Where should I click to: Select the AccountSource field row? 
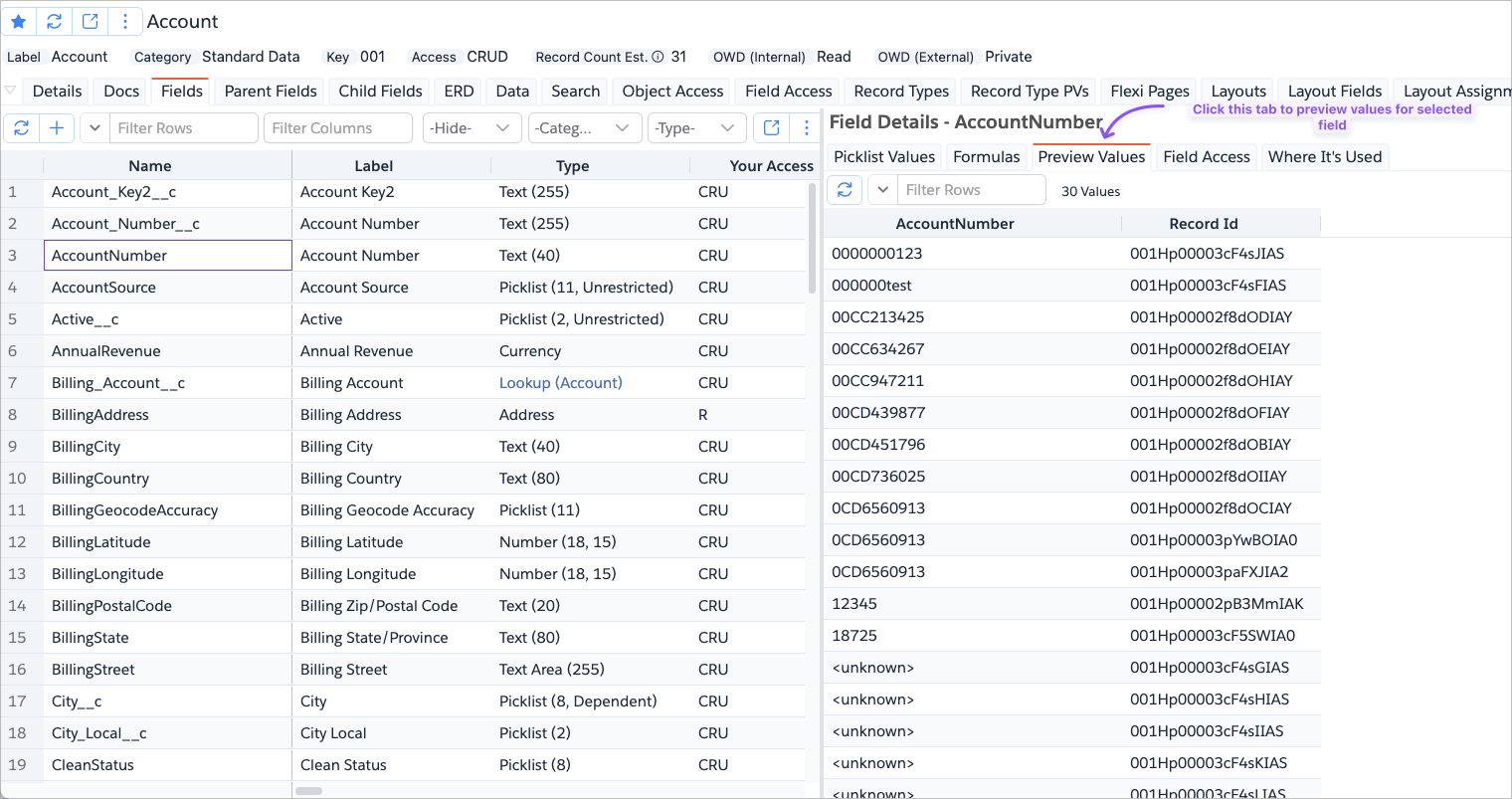(103, 288)
